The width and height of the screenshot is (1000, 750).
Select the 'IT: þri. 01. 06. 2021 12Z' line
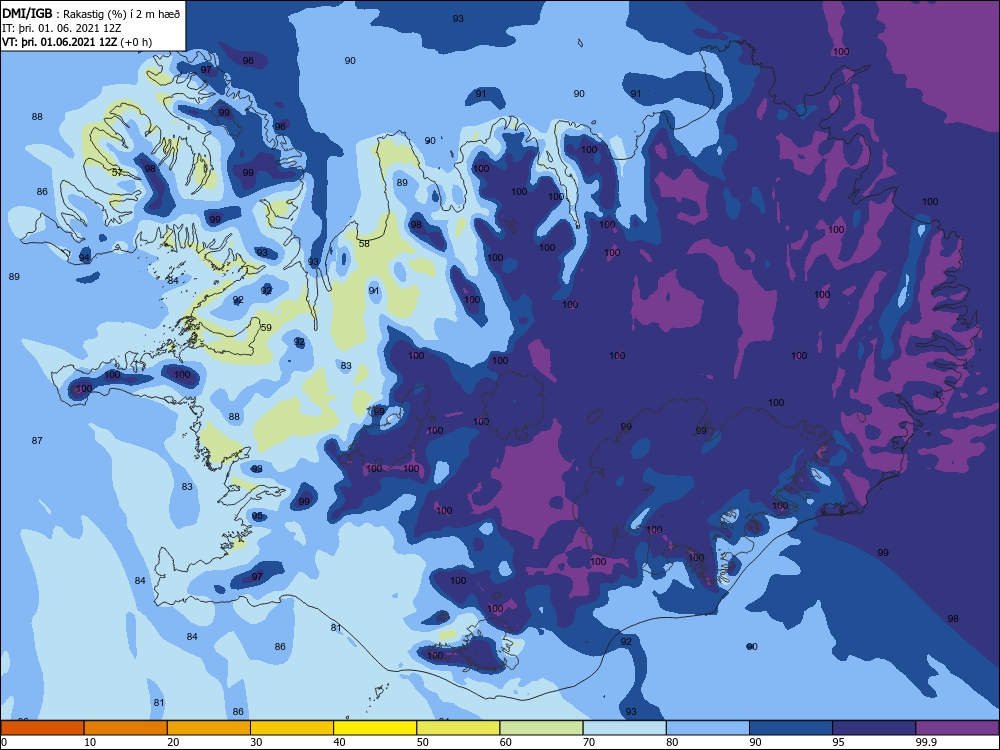(61, 28)
